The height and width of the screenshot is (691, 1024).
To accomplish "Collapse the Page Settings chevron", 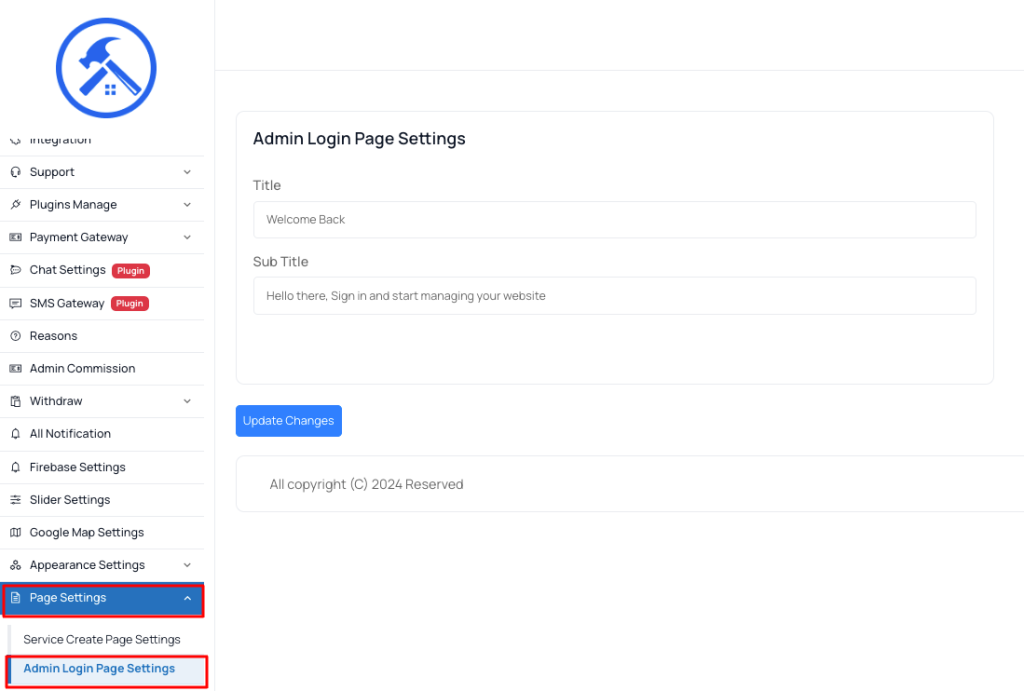I will 187,598.
